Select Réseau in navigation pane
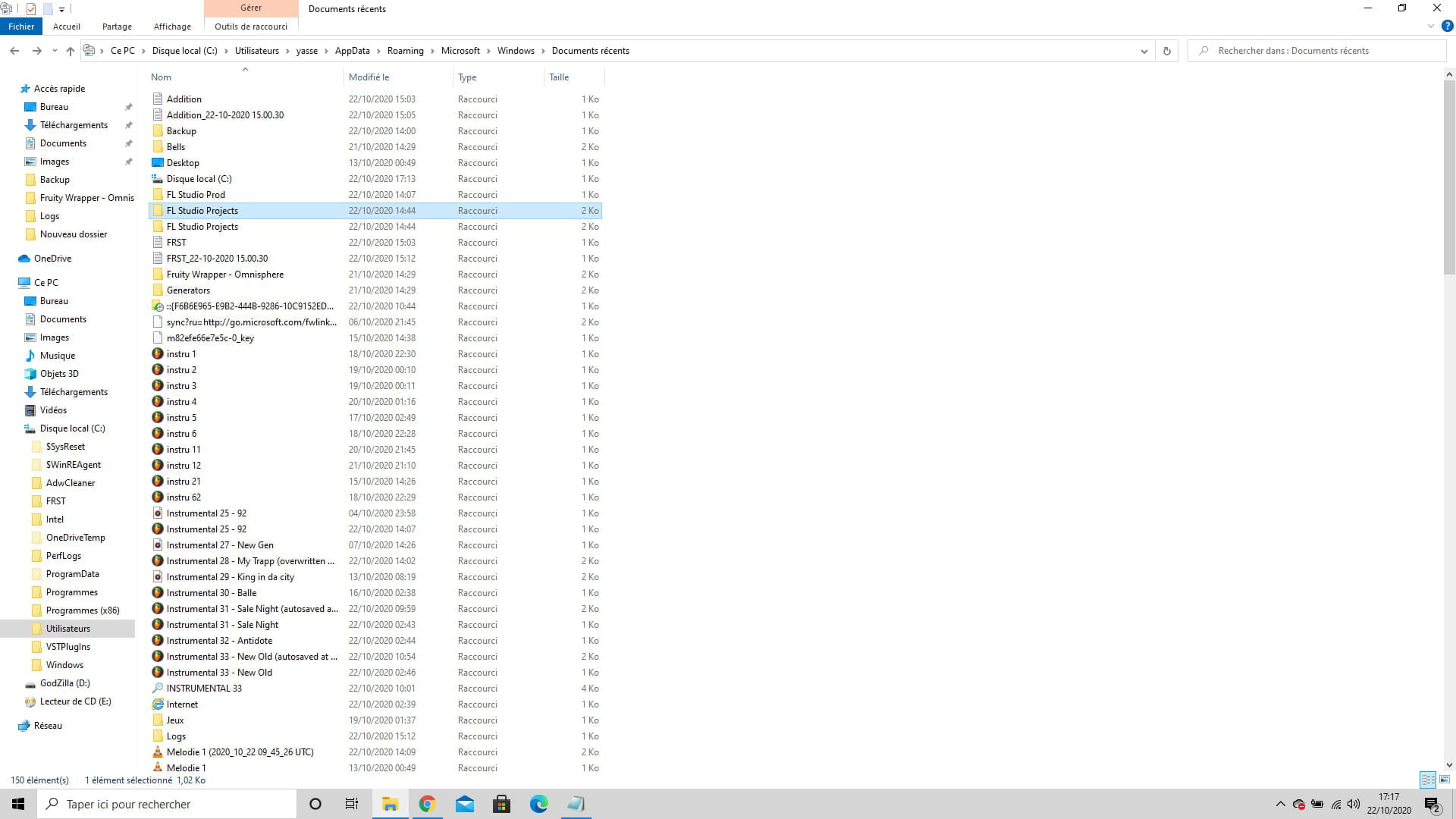Screen dimensions: 1456x819 (x=48, y=726)
